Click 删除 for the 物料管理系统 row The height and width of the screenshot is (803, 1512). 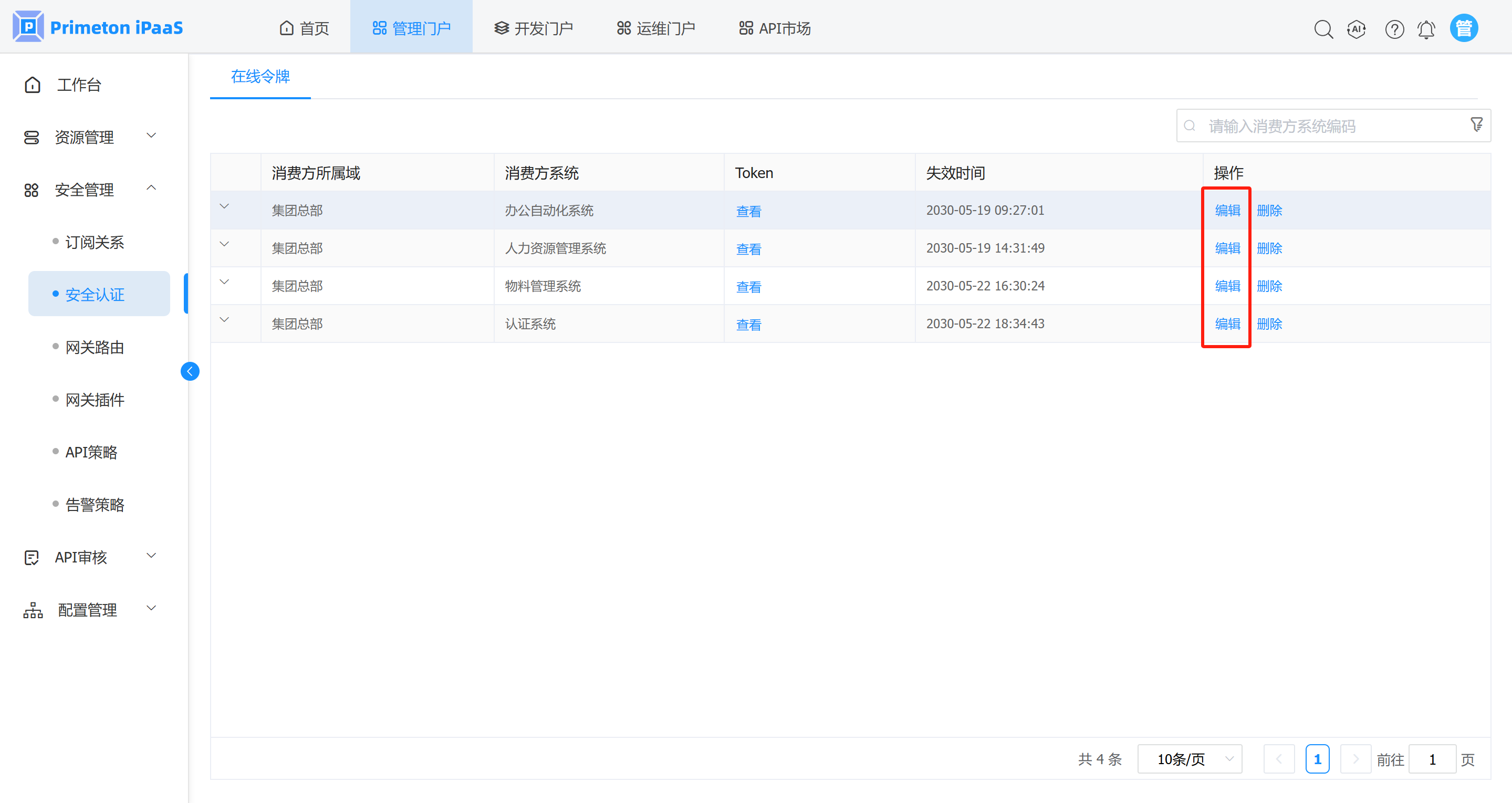point(1269,286)
